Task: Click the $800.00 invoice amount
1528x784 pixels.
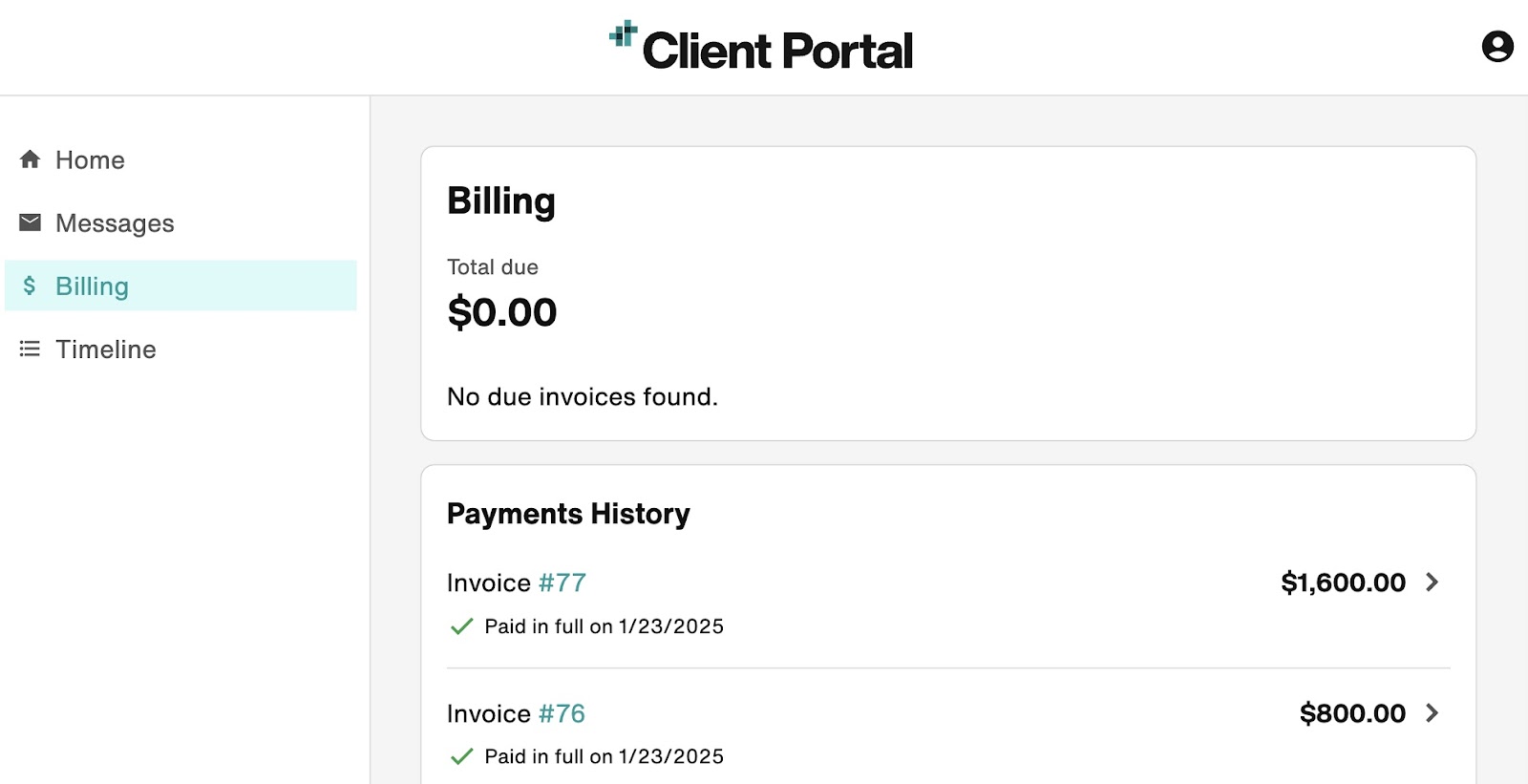Action: tap(1352, 713)
